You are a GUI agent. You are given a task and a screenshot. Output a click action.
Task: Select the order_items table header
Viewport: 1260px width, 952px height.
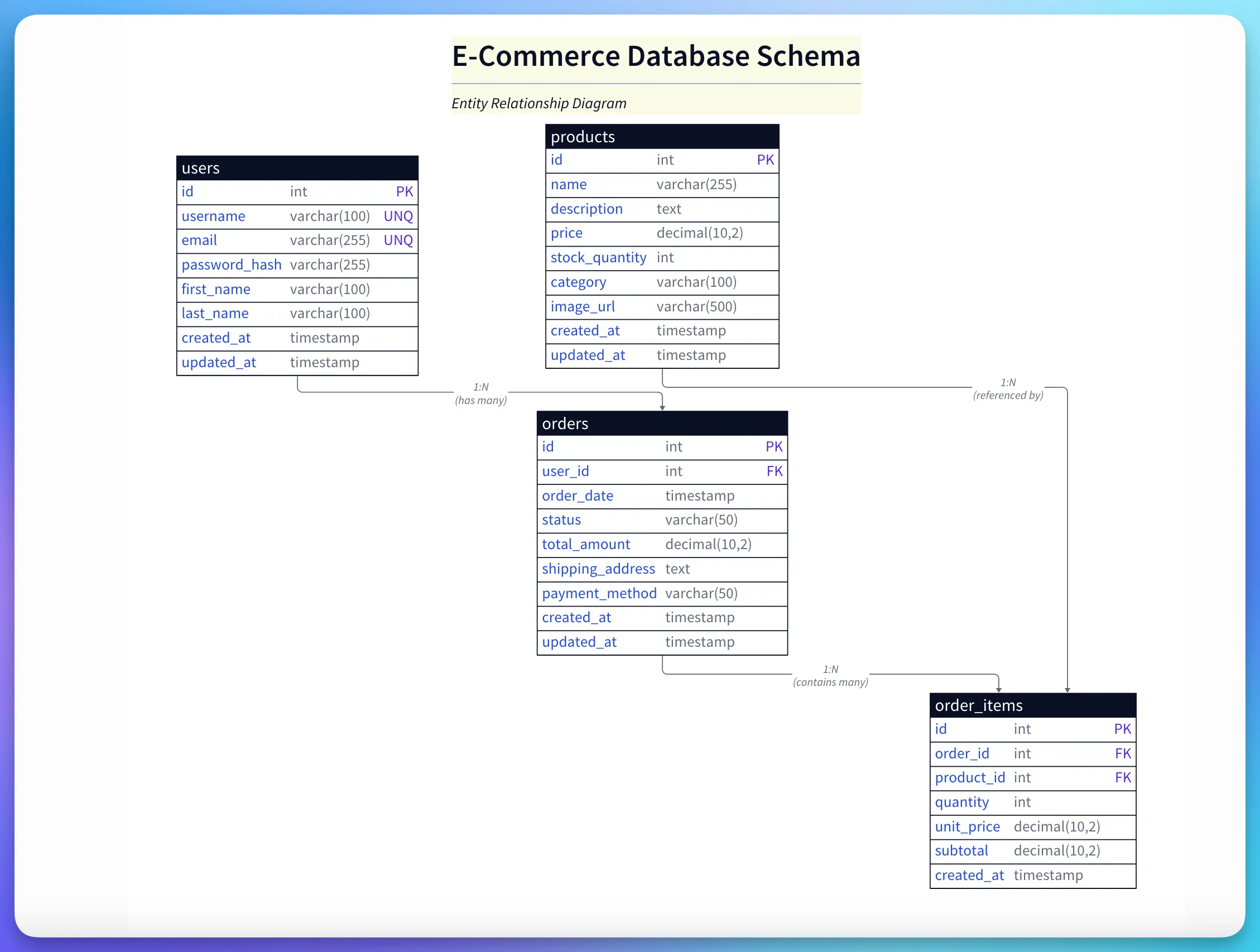(x=979, y=705)
